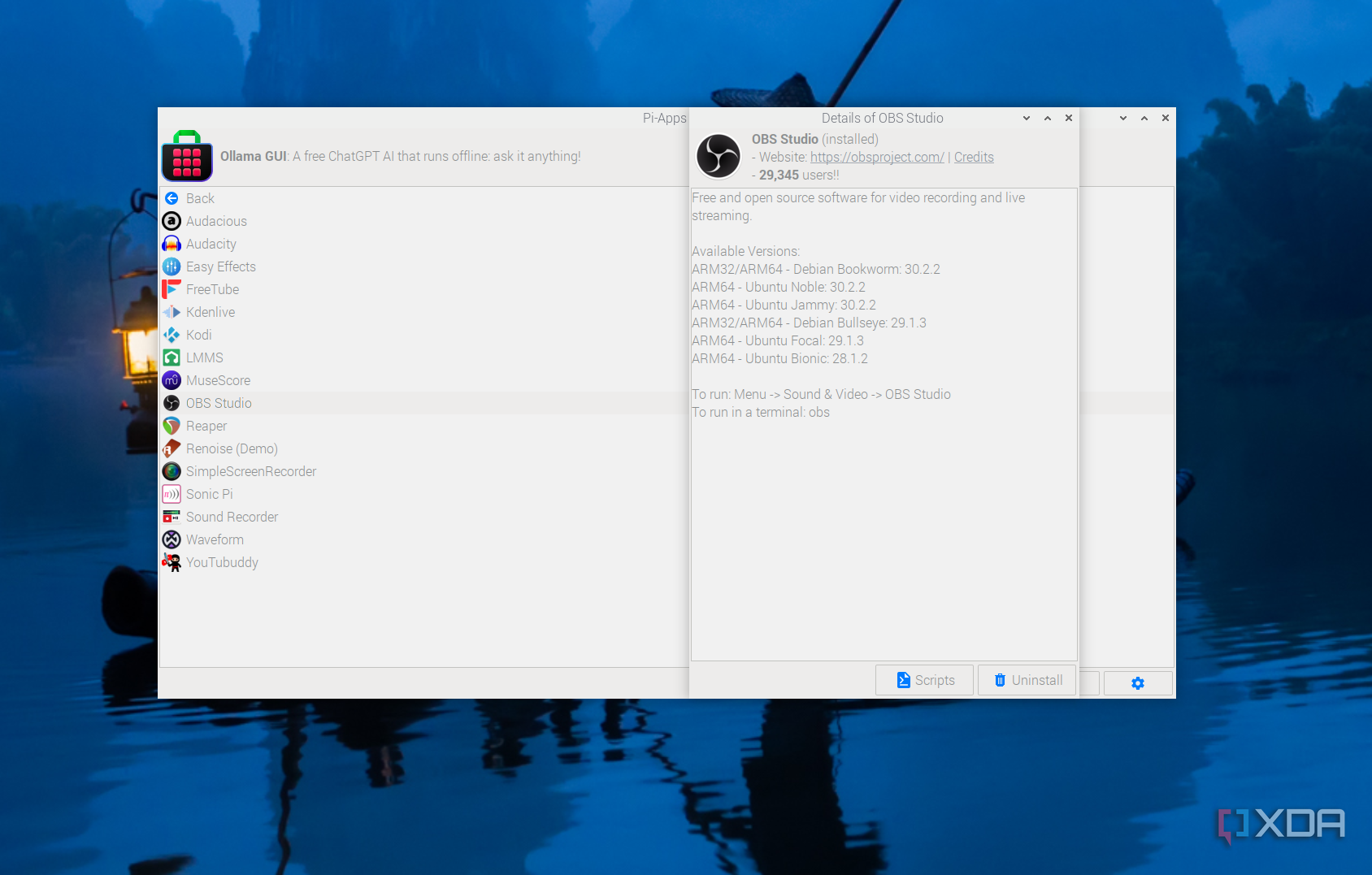Select the Audacity headphones icon

tap(171, 244)
